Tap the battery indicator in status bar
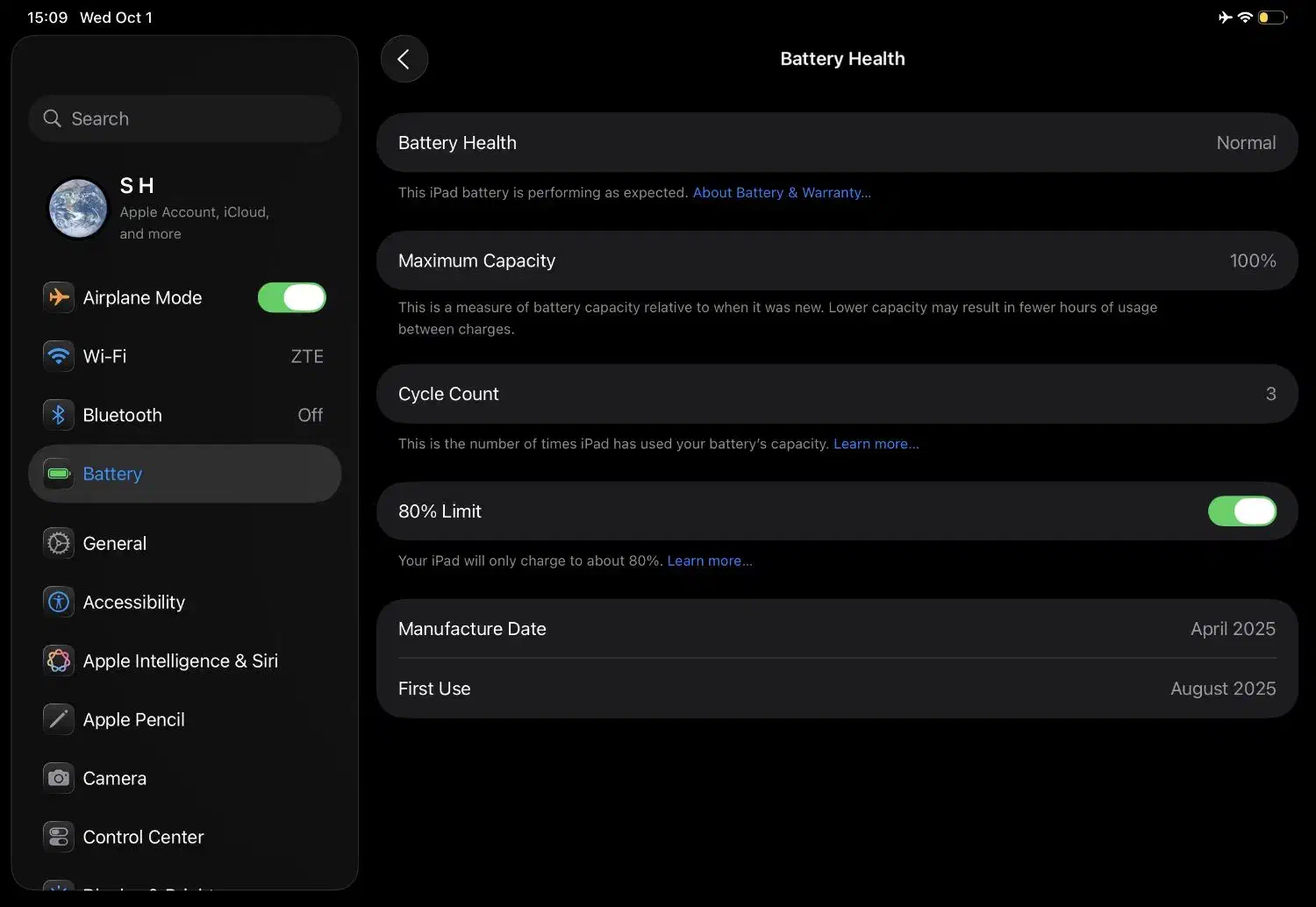 click(x=1271, y=18)
